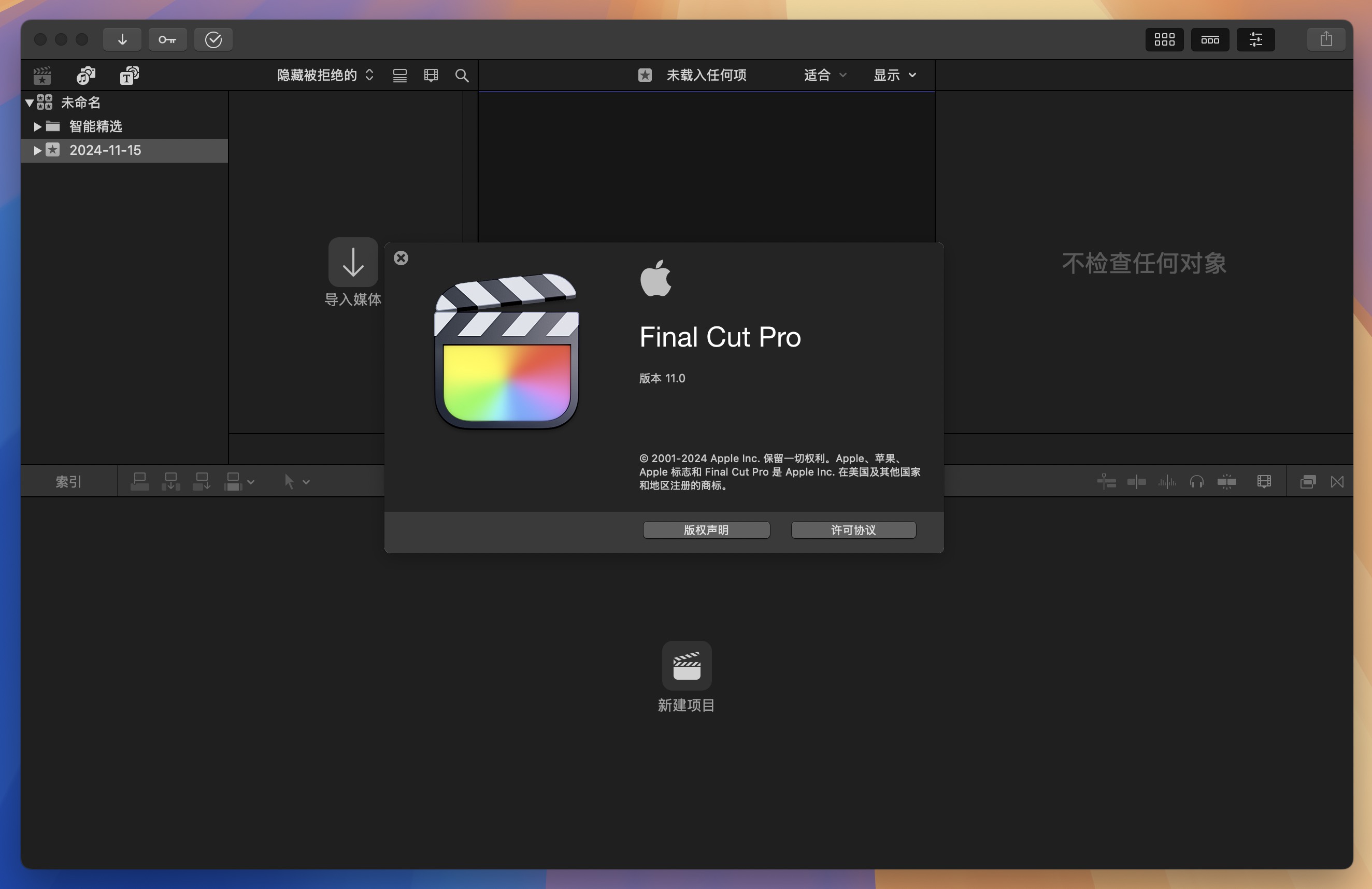This screenshot has width=1372, height=889.
Task: Click the '版权声明' button
Action: (706, 530)
